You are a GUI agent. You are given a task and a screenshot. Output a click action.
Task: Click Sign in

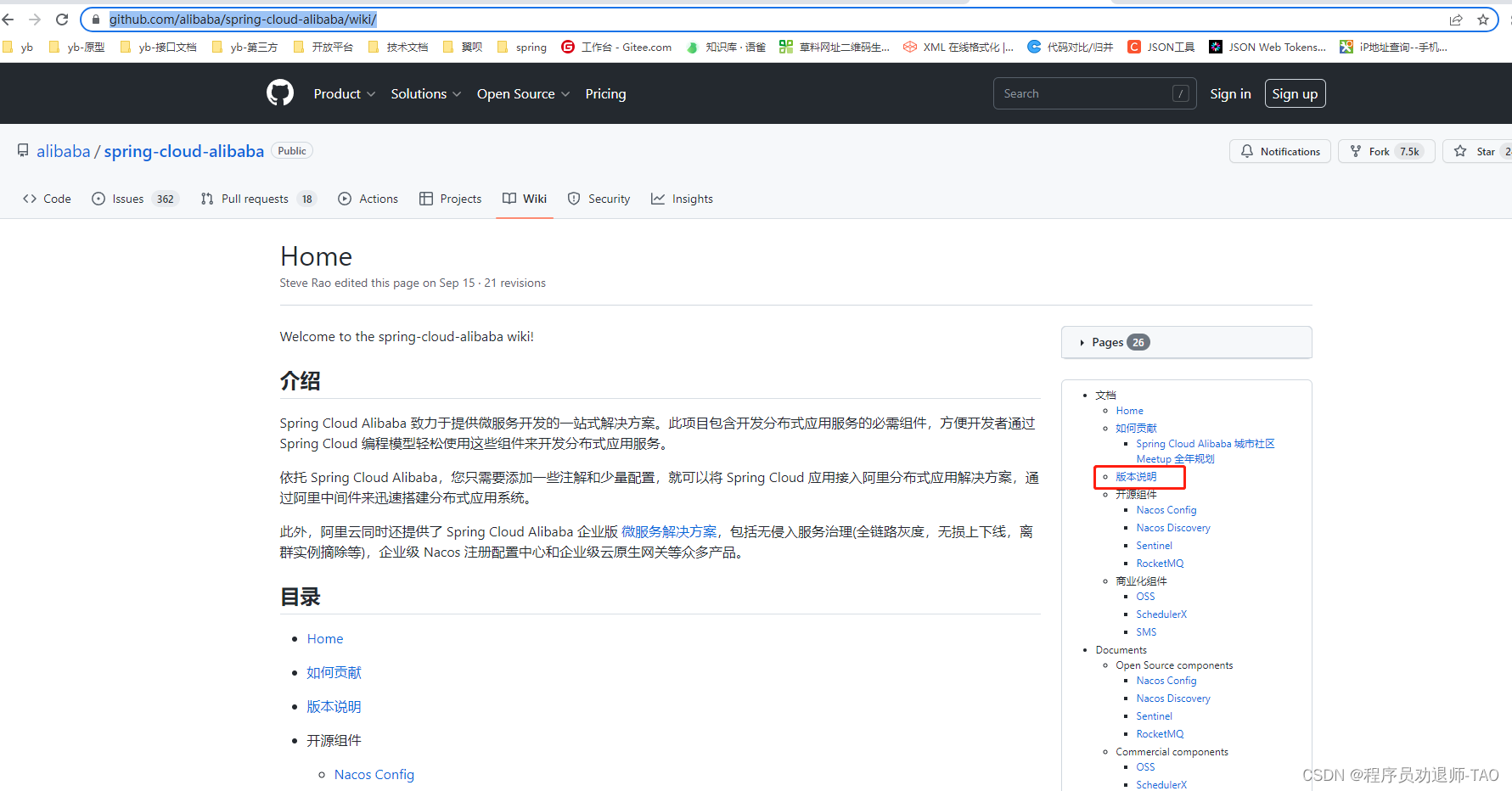(x=1230, y=93)
